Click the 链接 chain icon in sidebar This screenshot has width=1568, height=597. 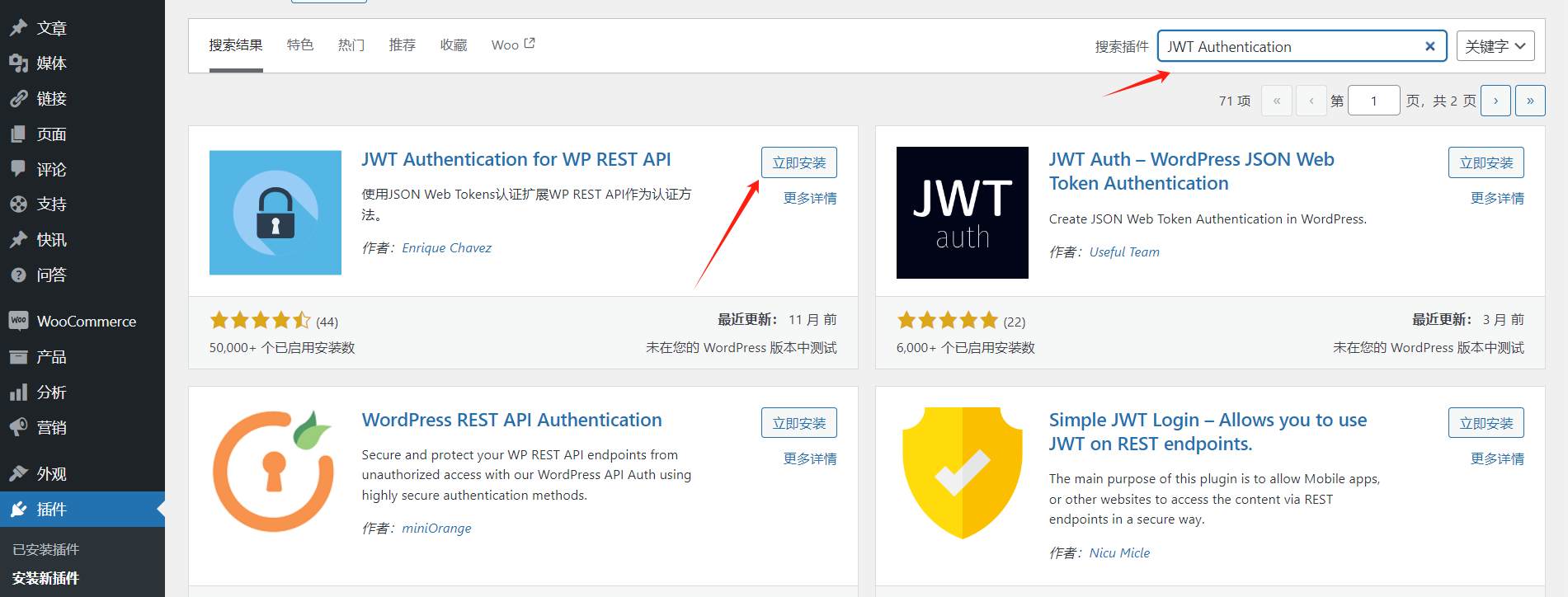18,99
